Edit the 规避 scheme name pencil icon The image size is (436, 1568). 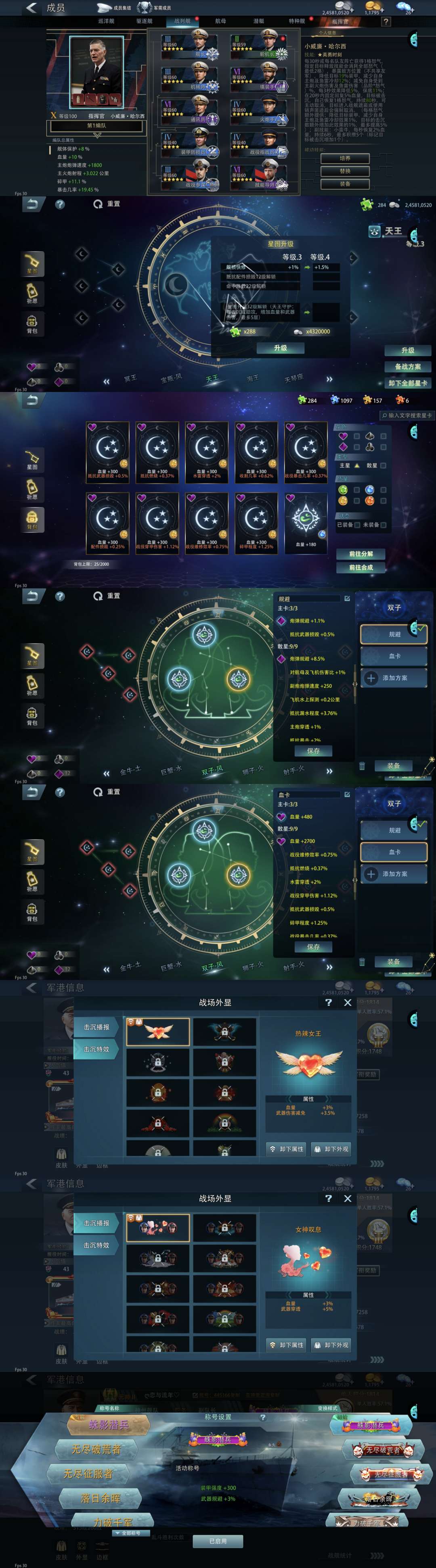(347, 598)
